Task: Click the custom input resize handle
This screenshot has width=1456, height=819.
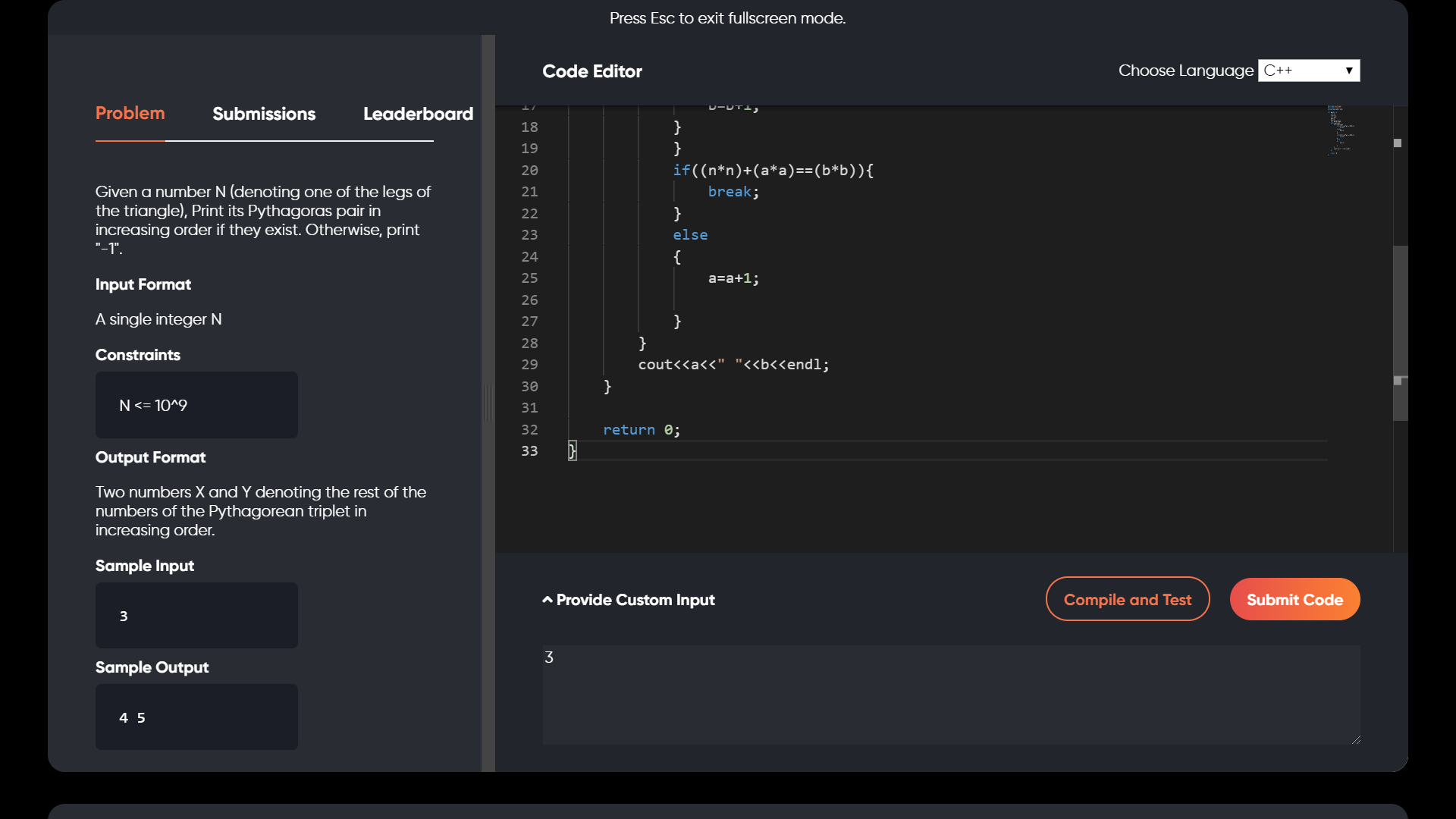Action: coord(1355,739)
